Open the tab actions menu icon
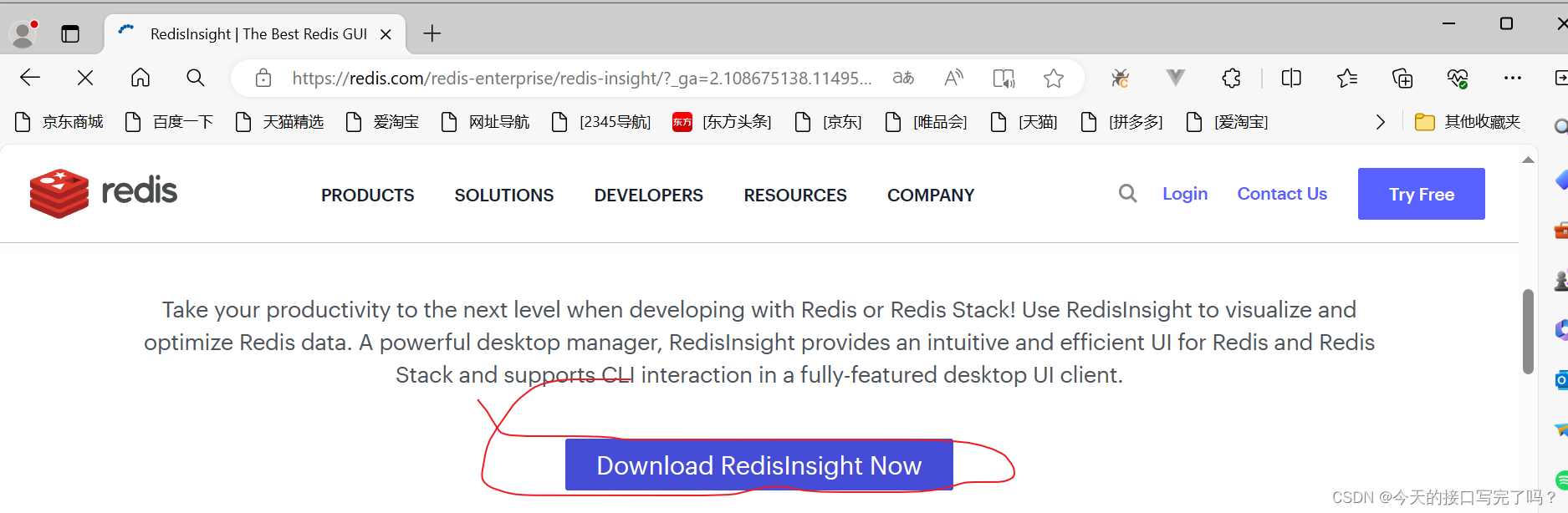Viewport: 1568px width, 513px height. click(70, 34)
